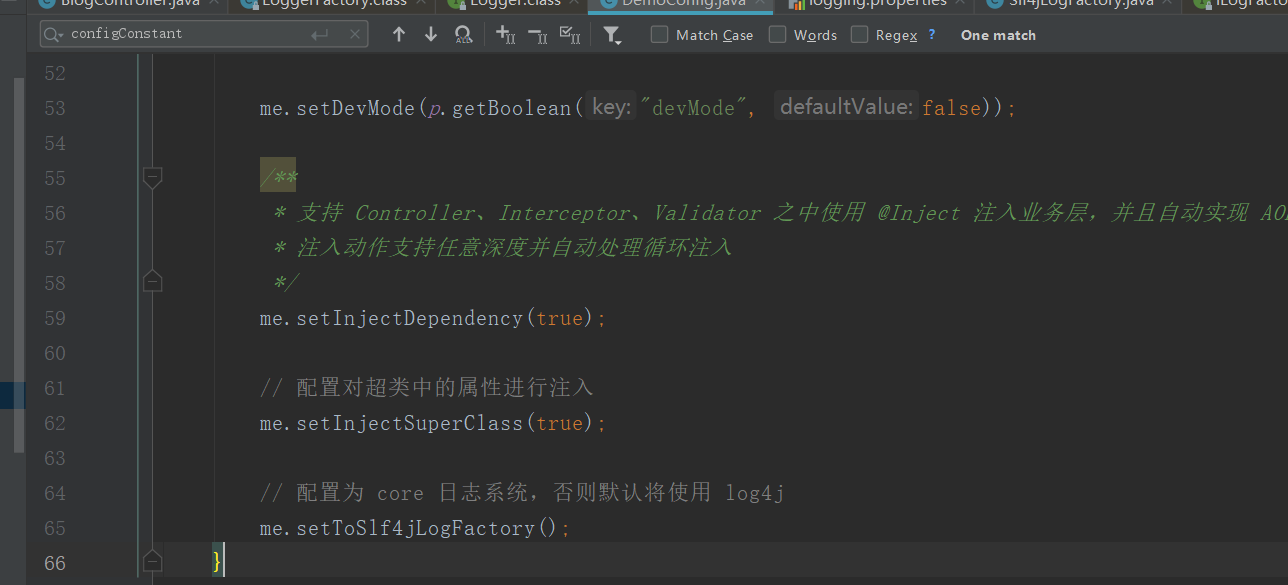Screen dimensions: 1288x585
Task: Open search history via magnifier icon
Action: click(x=54, y=35)
